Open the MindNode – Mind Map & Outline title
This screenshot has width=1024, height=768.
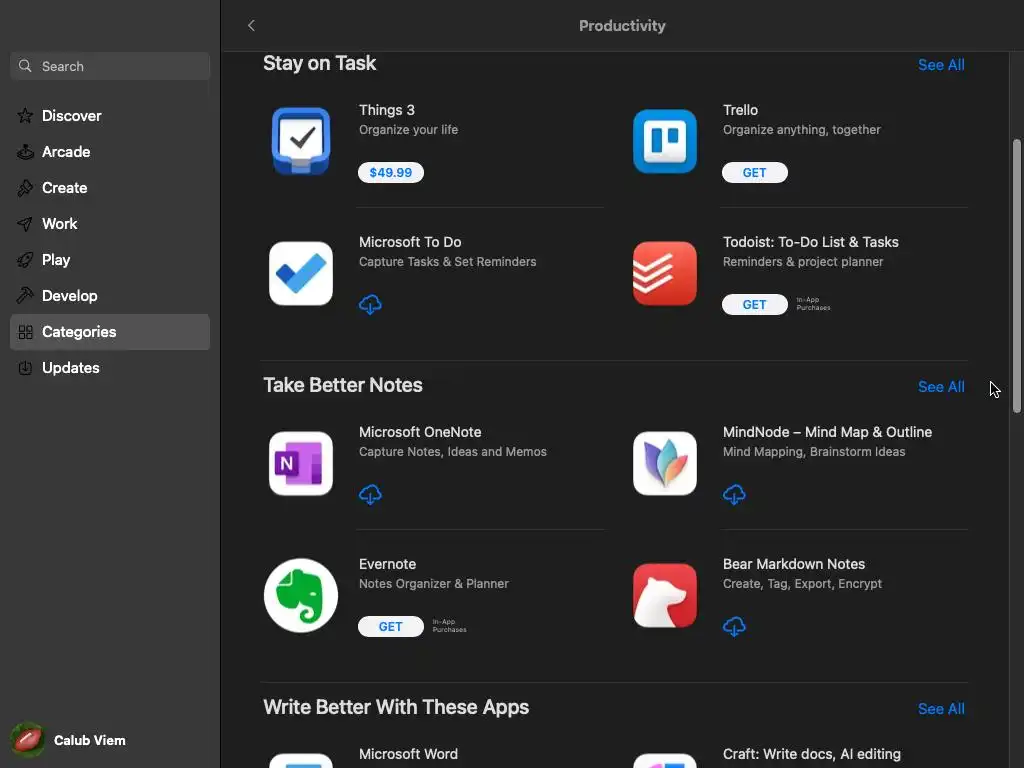tap(827, 432)
